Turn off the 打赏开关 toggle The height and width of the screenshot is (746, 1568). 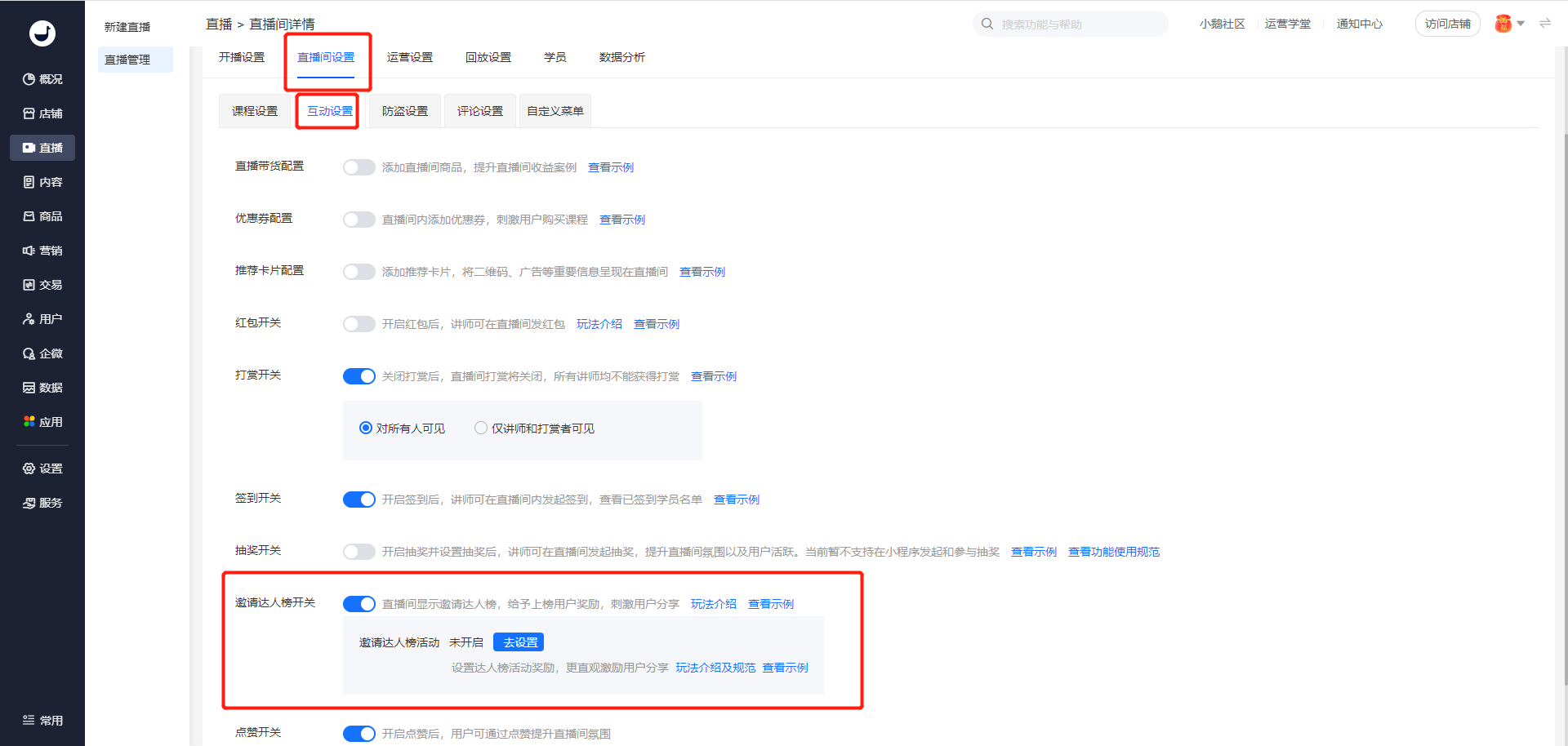point(359,376)
